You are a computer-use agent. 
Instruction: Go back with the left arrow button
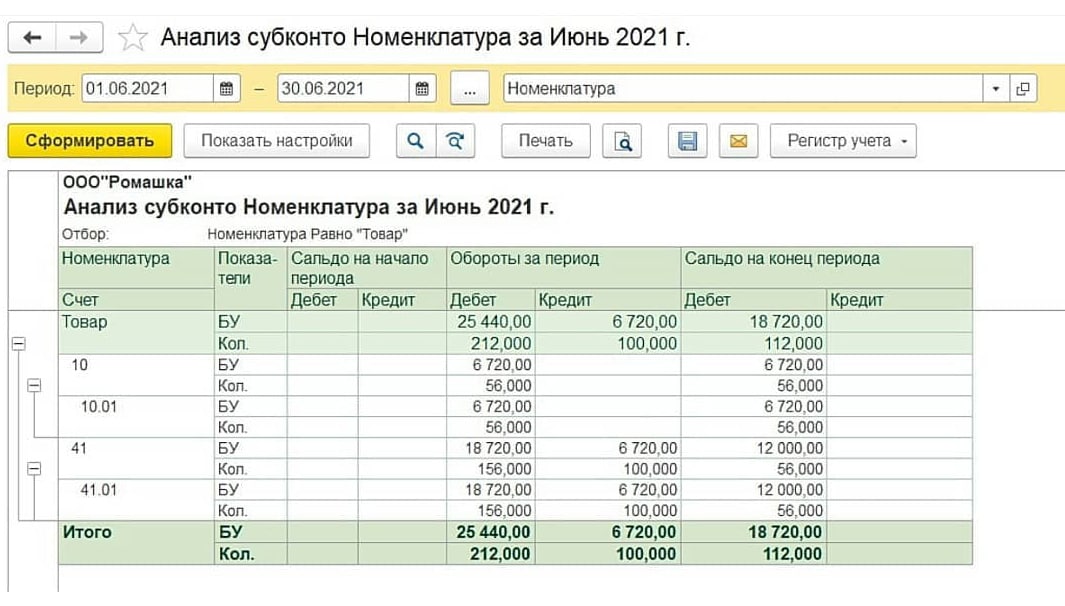pos(32,37)
